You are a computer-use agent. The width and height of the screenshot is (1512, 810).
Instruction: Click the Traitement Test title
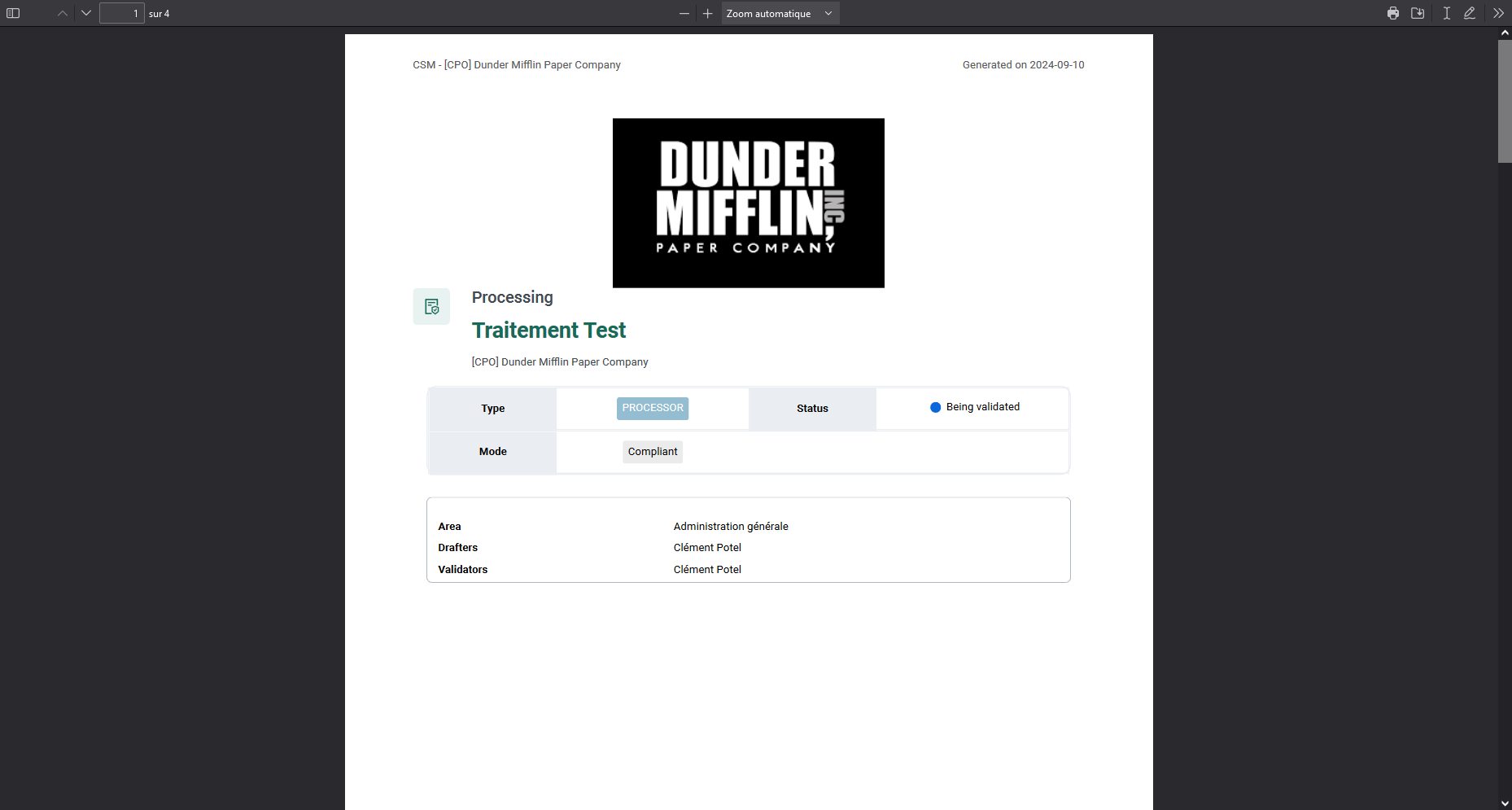(548, 331)
